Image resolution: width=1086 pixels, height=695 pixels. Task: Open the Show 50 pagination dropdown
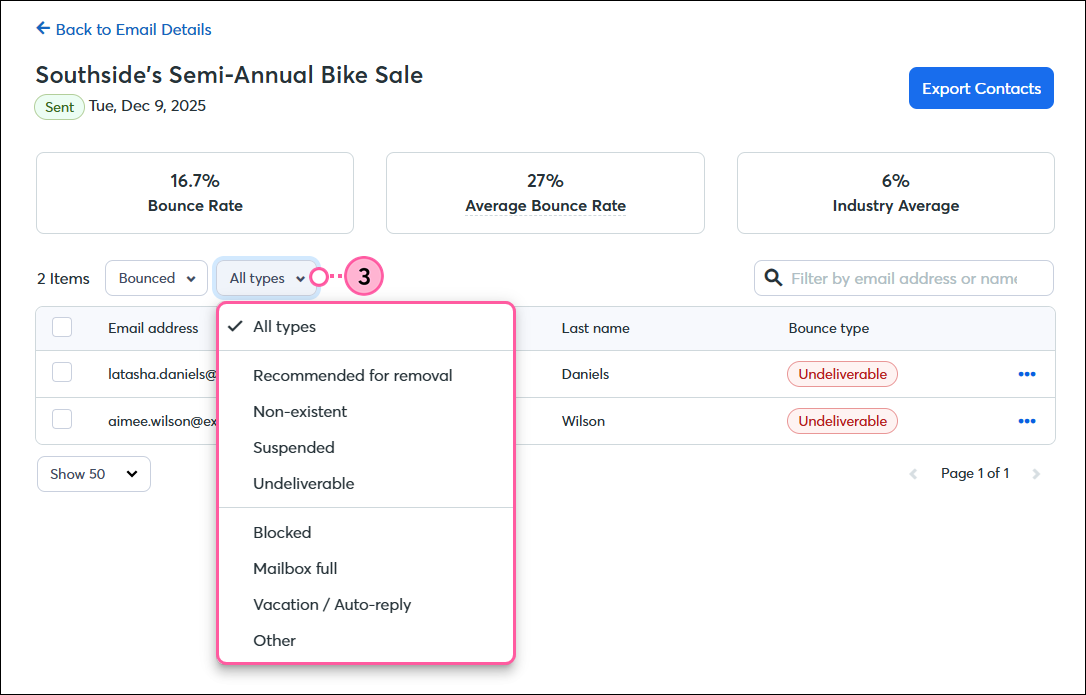point(93,473)
